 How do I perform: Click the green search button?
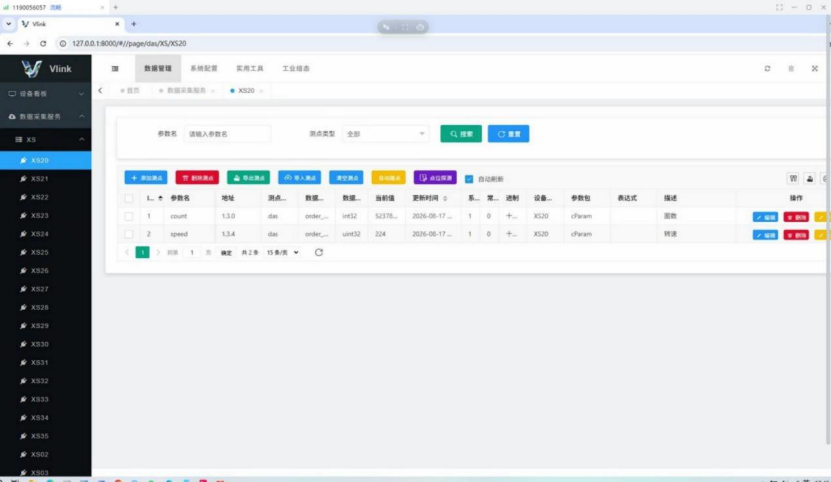tap(461, 134)
